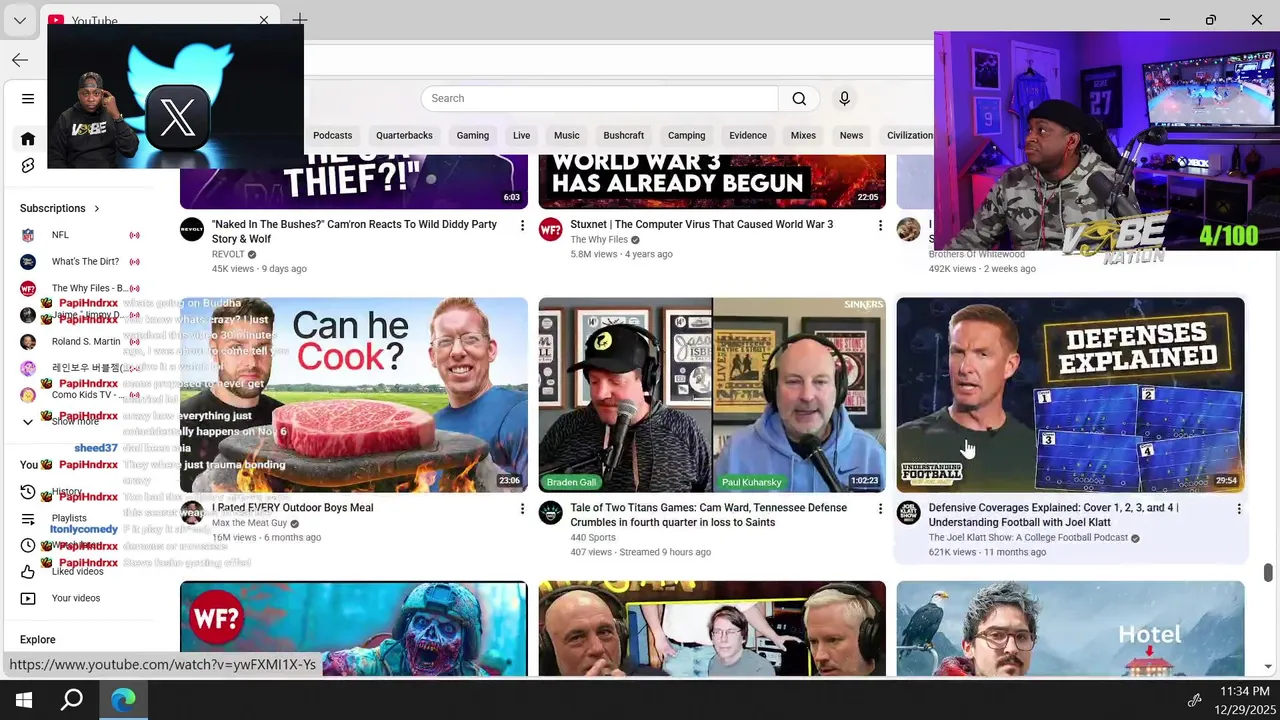The width and height of the screenshot is (1280, 720).
Task: Play Braden Gall Paul Kuharsky podcast thumbnail
Action: [x=712, y=394]
